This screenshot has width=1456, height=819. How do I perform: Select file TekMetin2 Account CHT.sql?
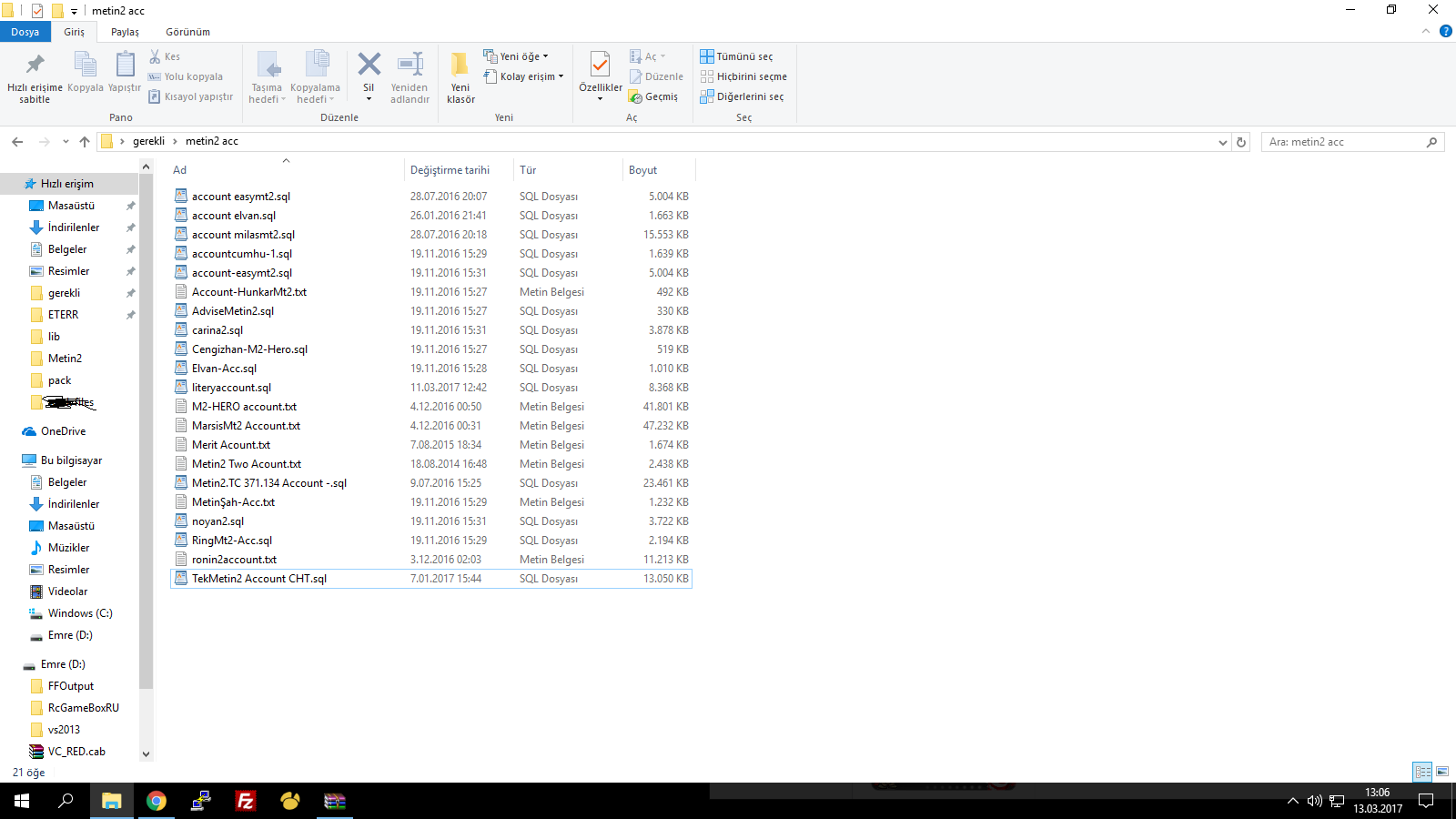pos(431,579)
